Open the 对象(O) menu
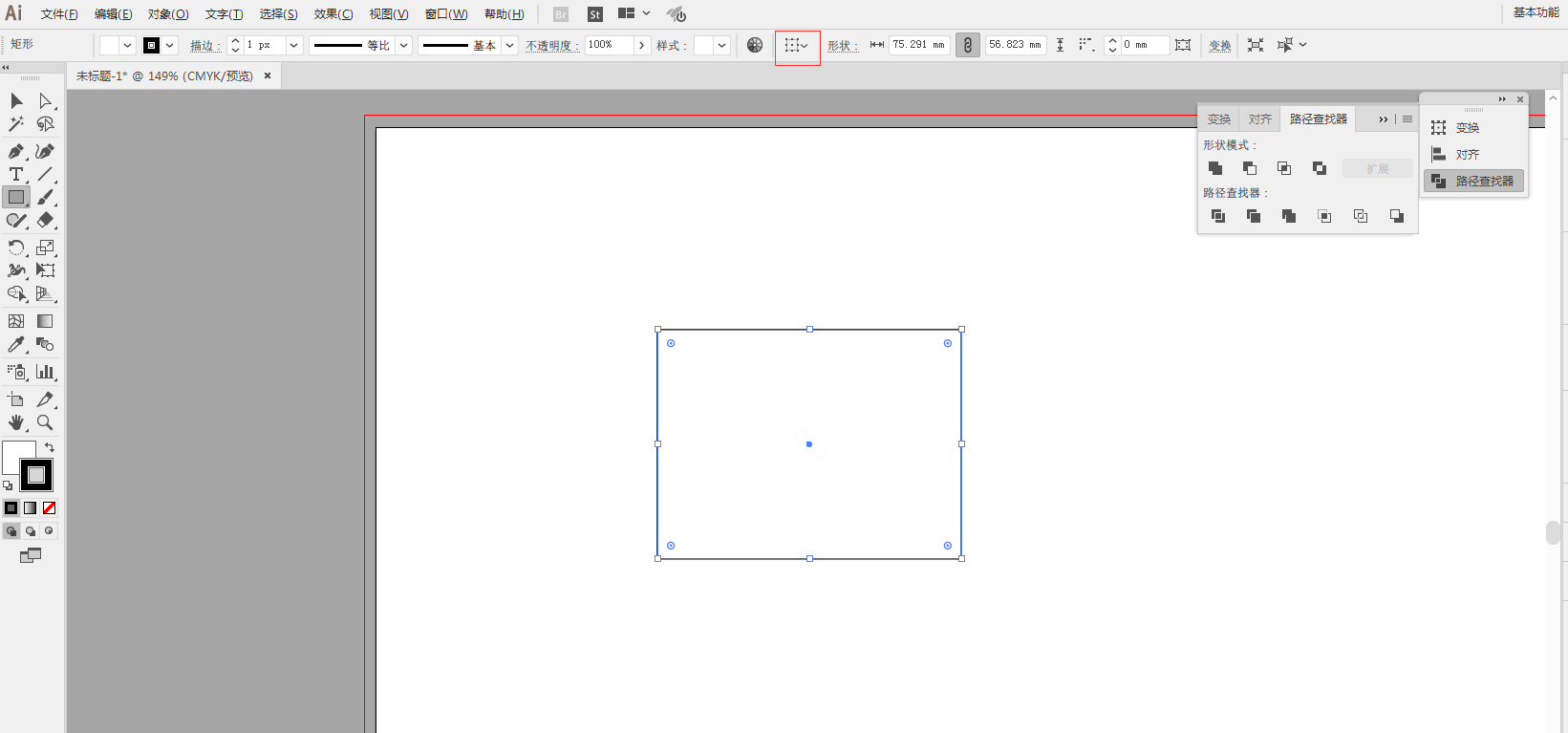This screenshot has height=733, width=1568. pos(168,14)
